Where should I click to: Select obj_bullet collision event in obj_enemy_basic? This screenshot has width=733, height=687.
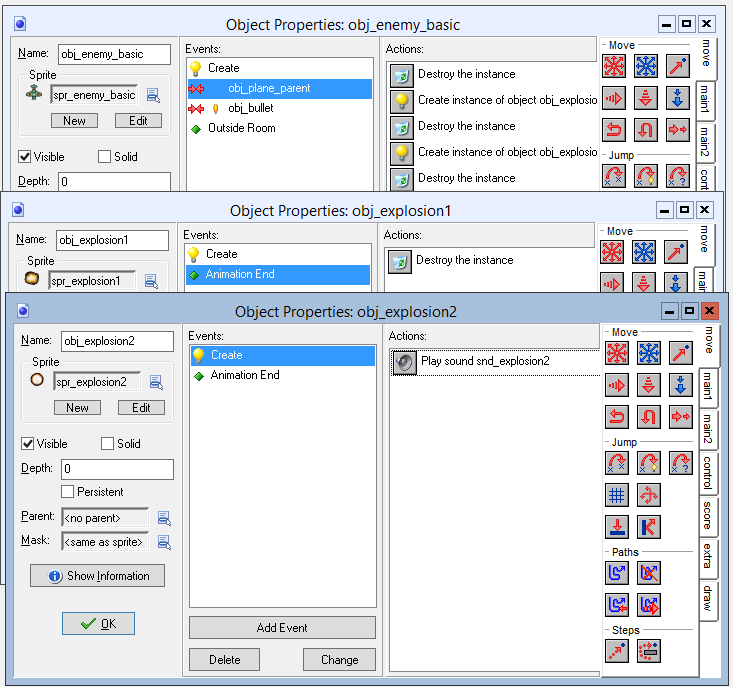click(280, 108)
